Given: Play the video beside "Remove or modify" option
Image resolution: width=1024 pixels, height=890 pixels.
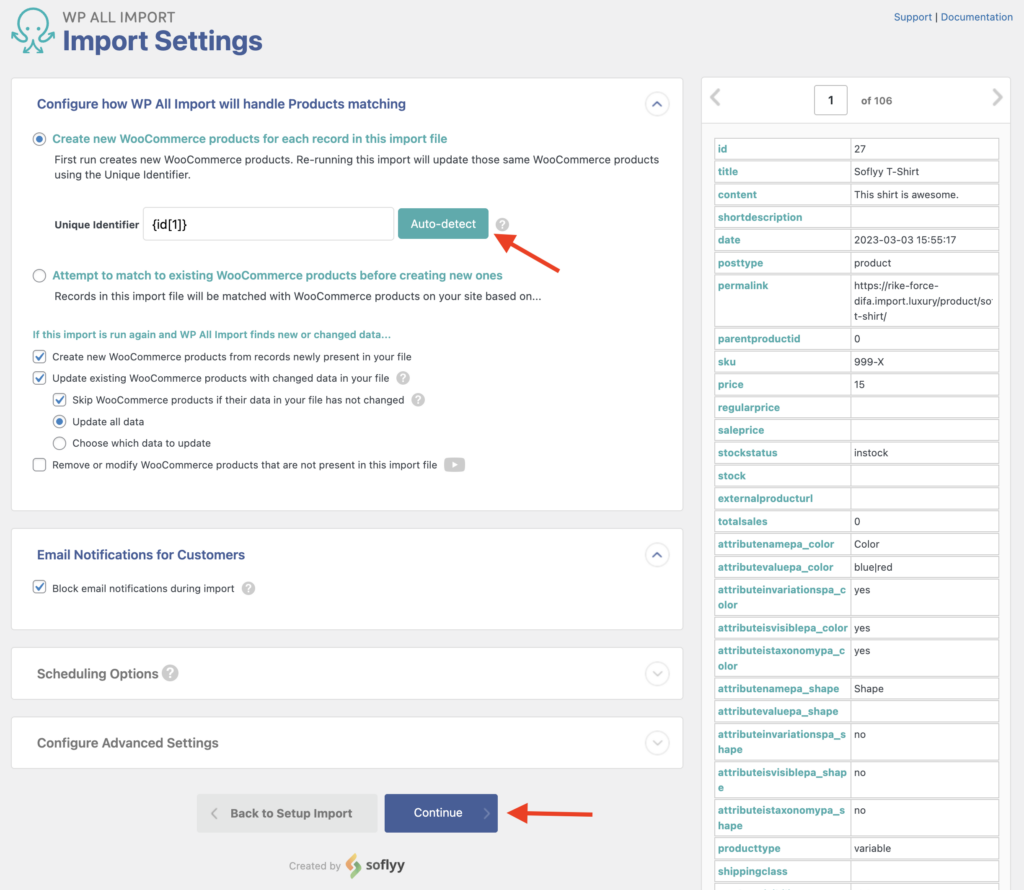Looking at the screenshot, I should click(454, 464).
